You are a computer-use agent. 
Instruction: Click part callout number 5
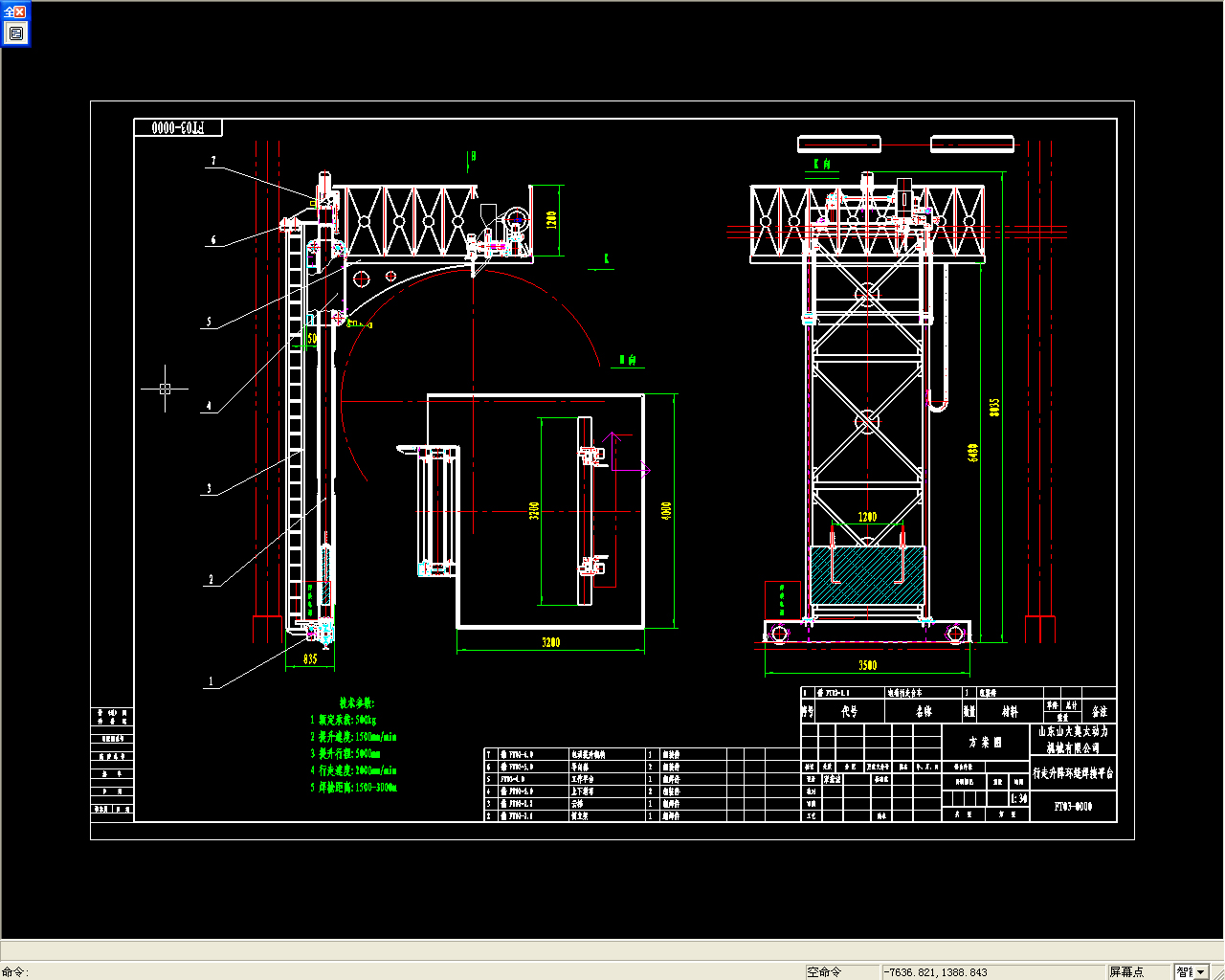click(x=210, y=322)
